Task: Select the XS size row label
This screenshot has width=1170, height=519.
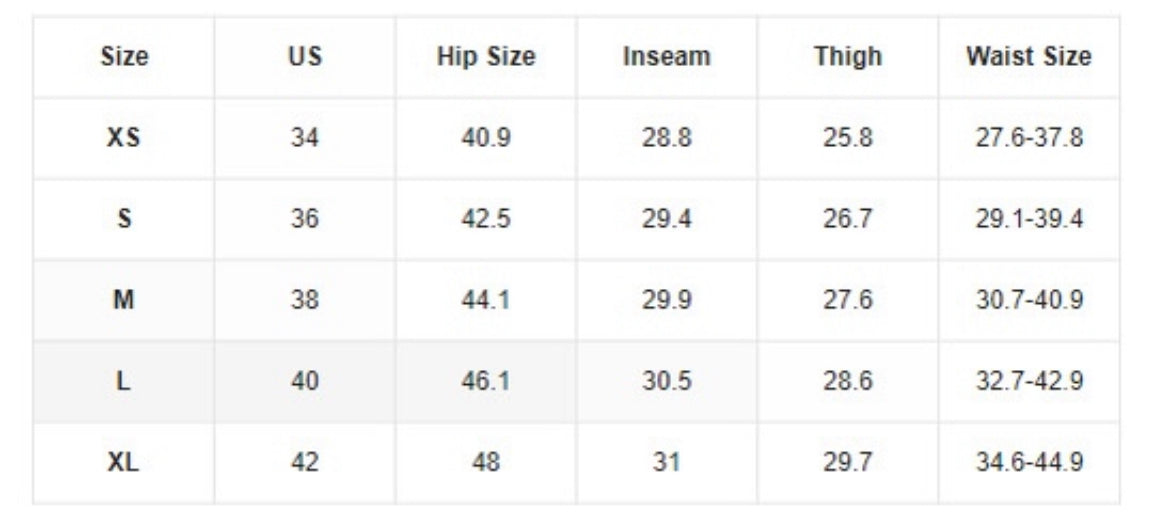Action: coord(124,138)
